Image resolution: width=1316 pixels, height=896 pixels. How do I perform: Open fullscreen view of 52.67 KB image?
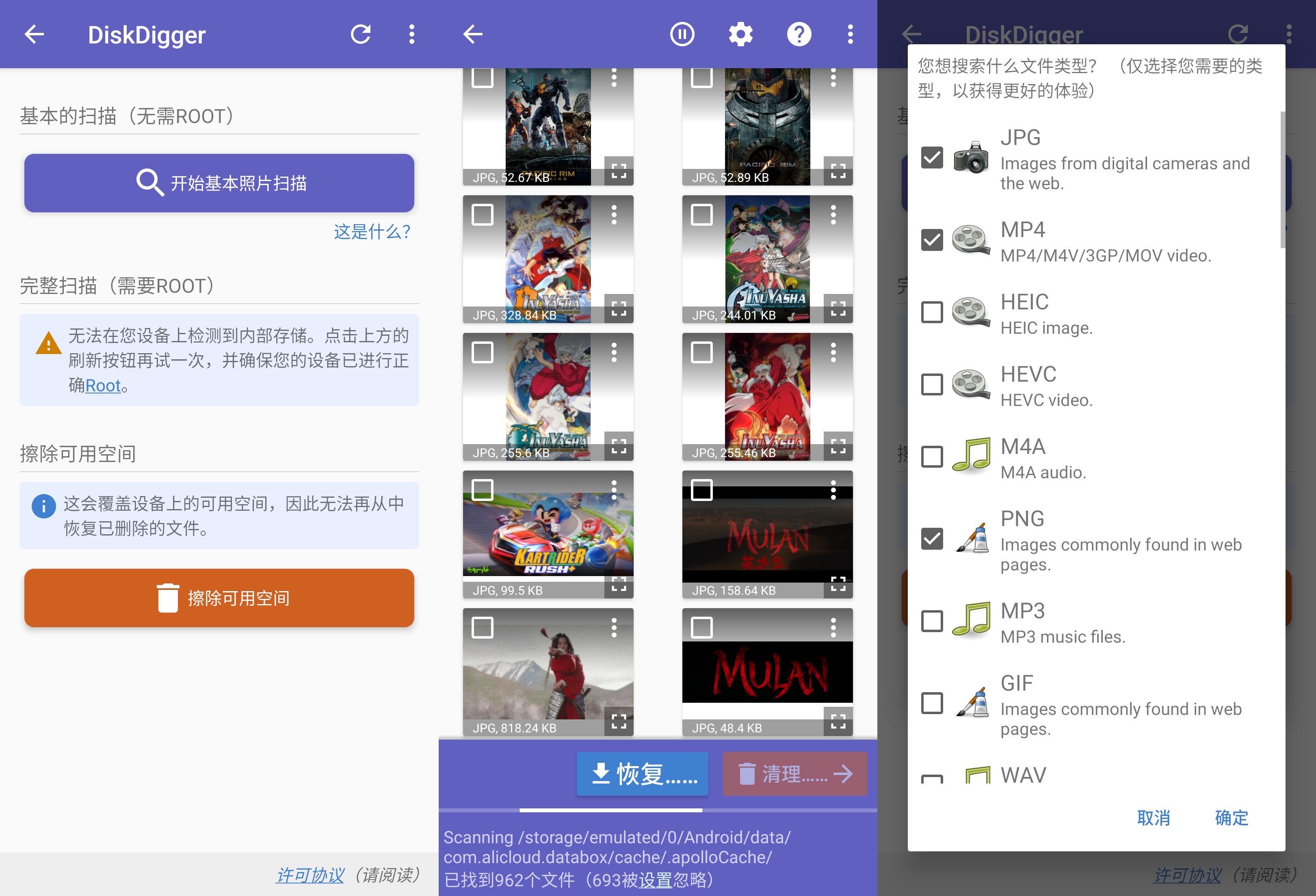coord(618,171)
